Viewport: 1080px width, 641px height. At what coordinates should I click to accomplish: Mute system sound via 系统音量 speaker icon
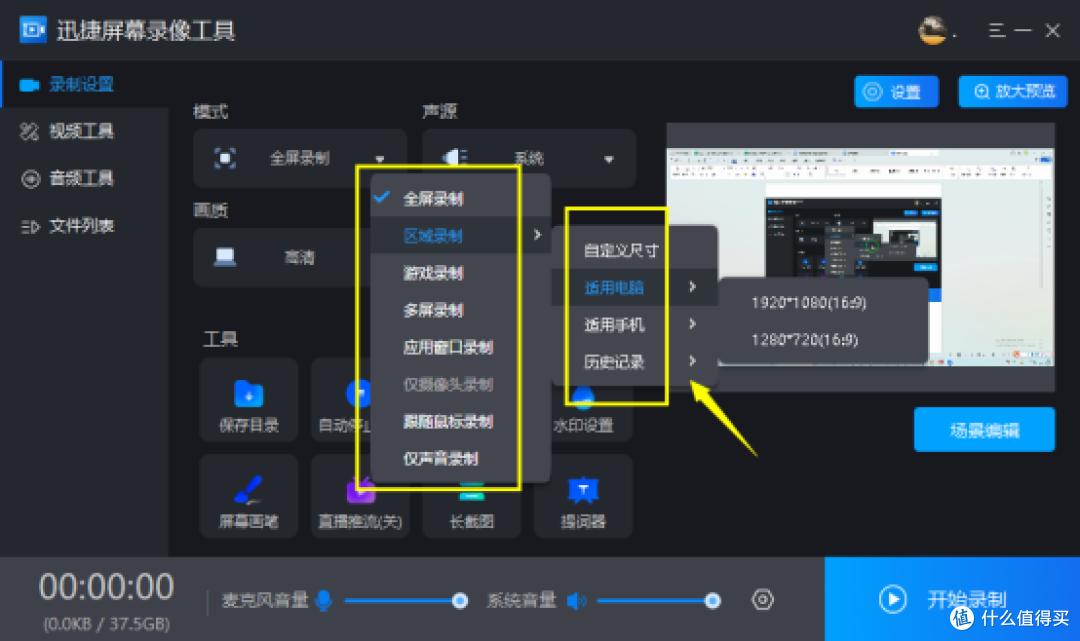coord(576,600)
